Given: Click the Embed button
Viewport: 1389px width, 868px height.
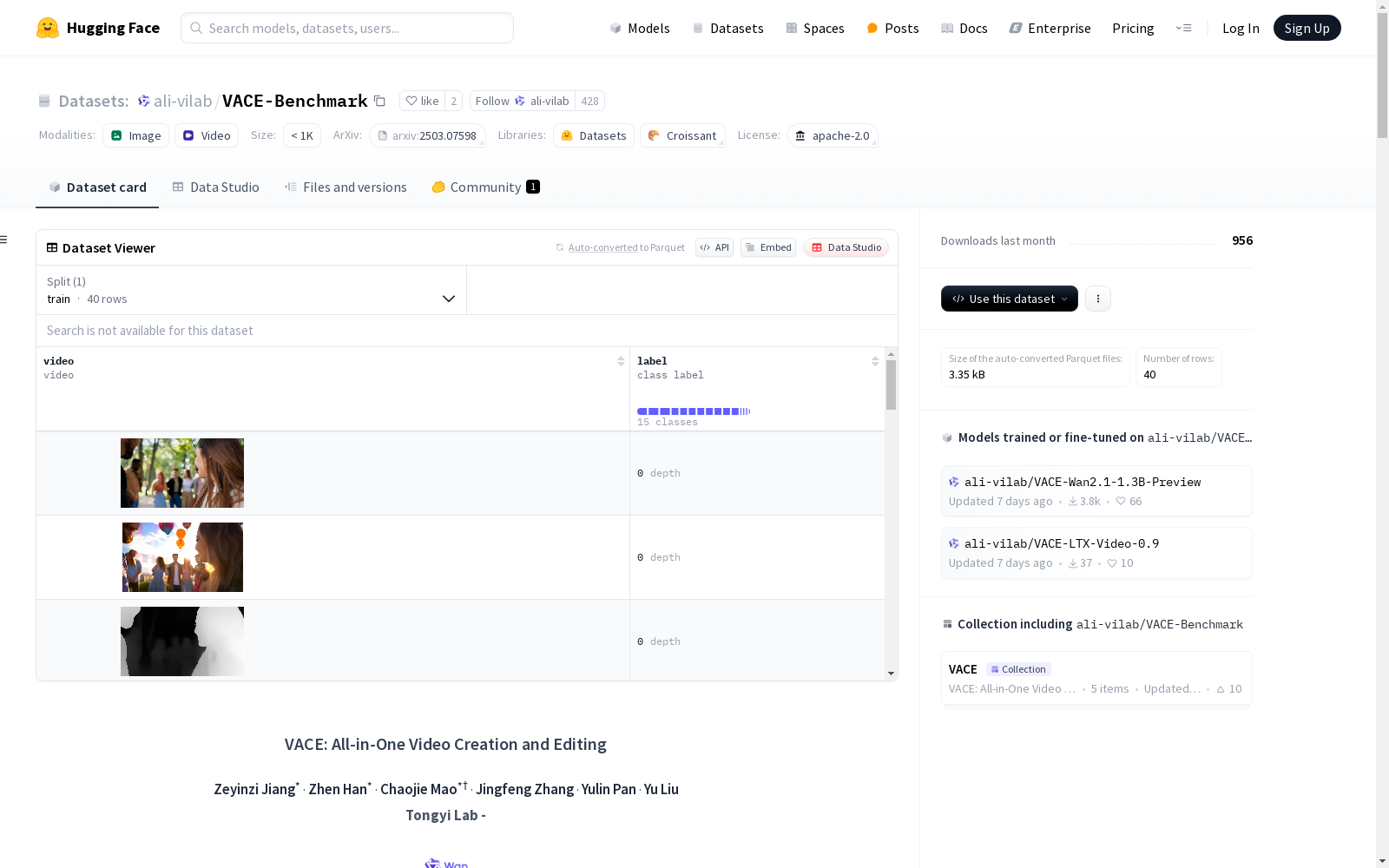Looking at the screenshot, I should pyautogui.click(x=768, y=247).
